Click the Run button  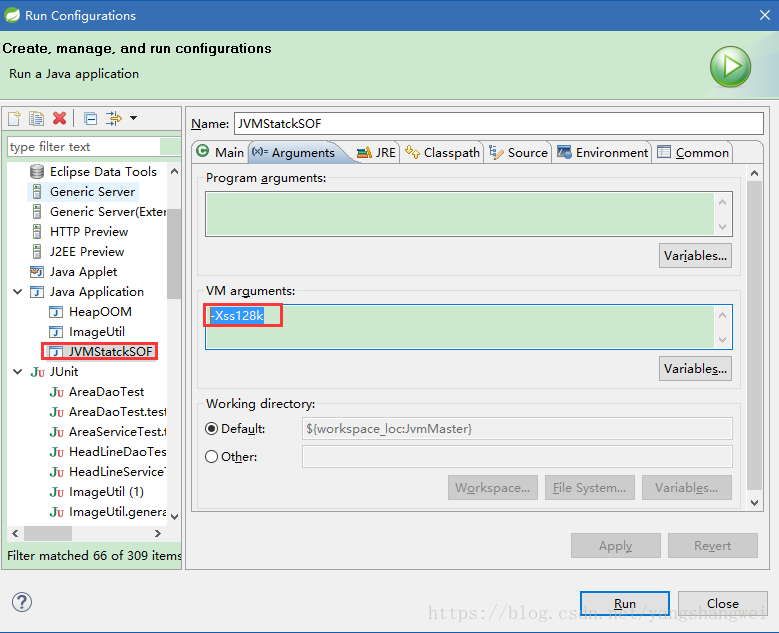point(625,603)
